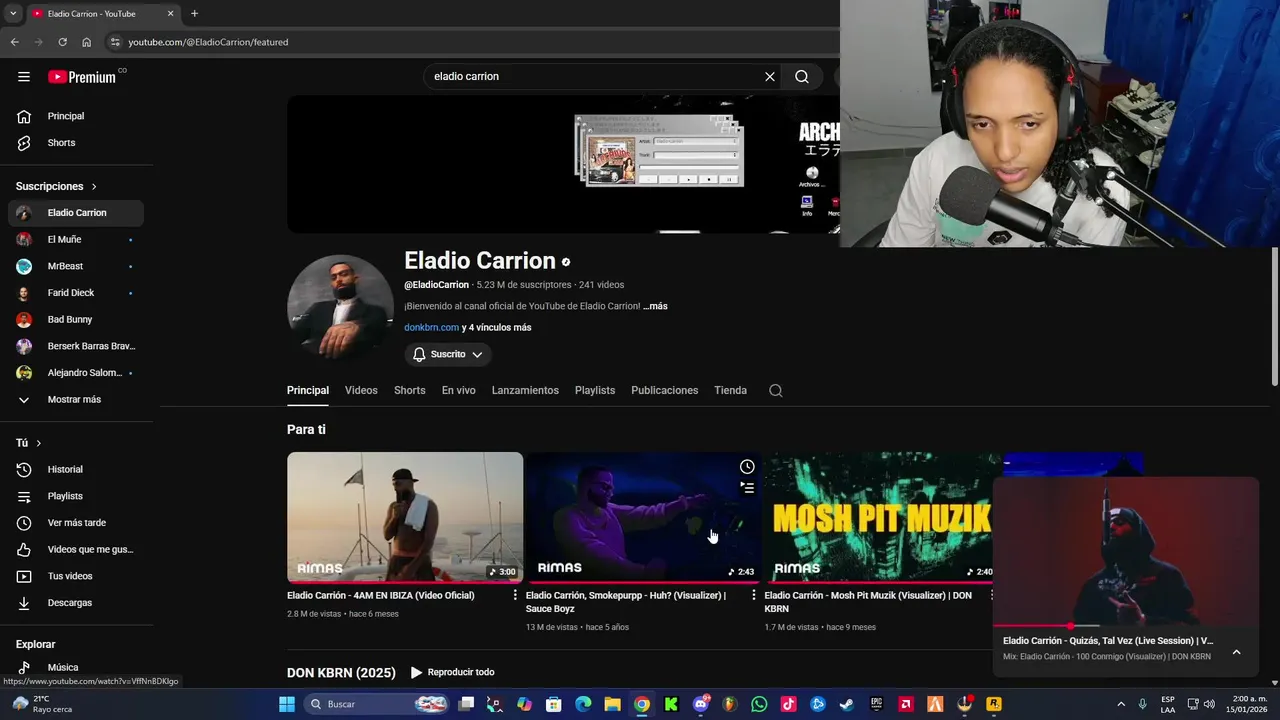Open Tus videos
The image size is (1280, 720).
(77, 576)
